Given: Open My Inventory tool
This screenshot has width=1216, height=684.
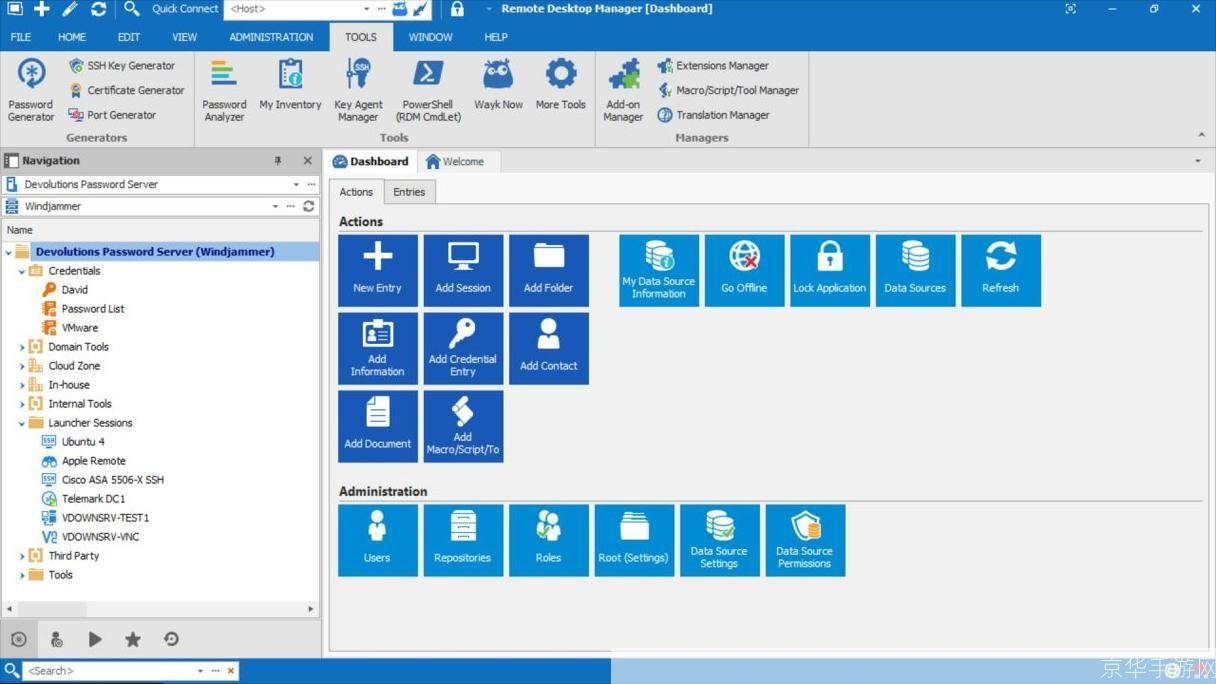Looking at the screenshot, I should click(x=290, y=84).
